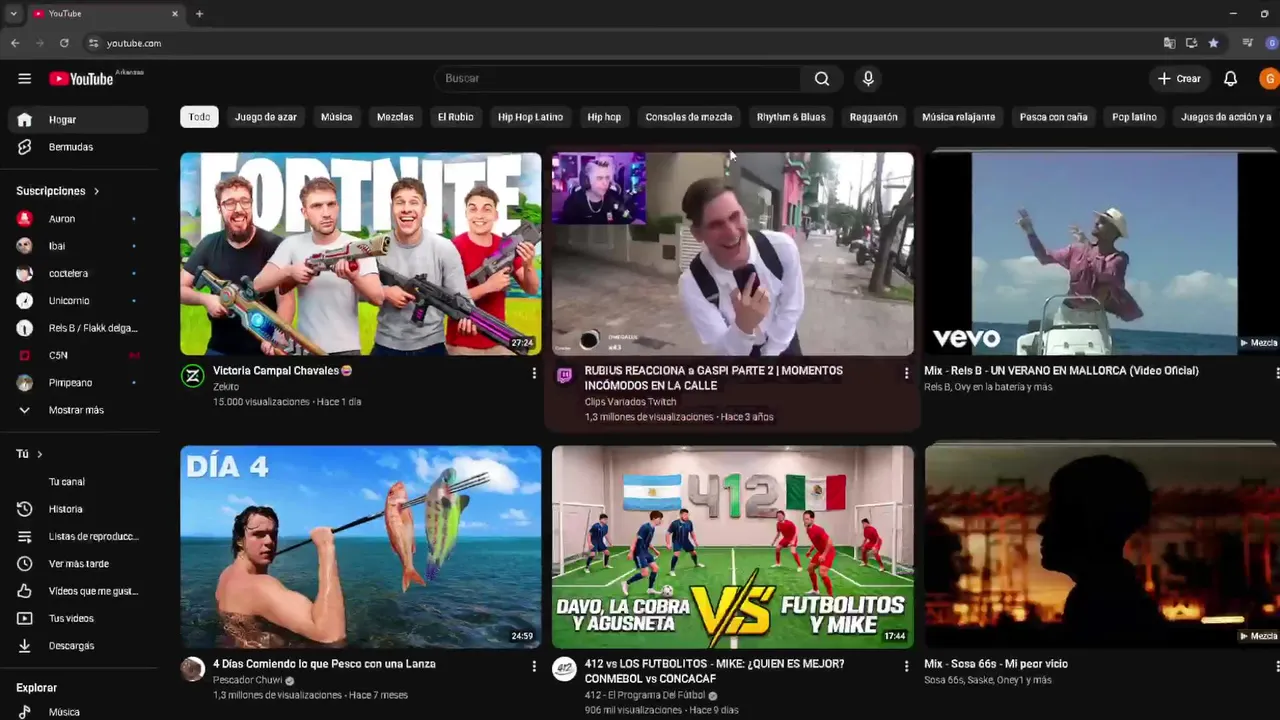Bookmark this page with star icon

pos(1213,43)
